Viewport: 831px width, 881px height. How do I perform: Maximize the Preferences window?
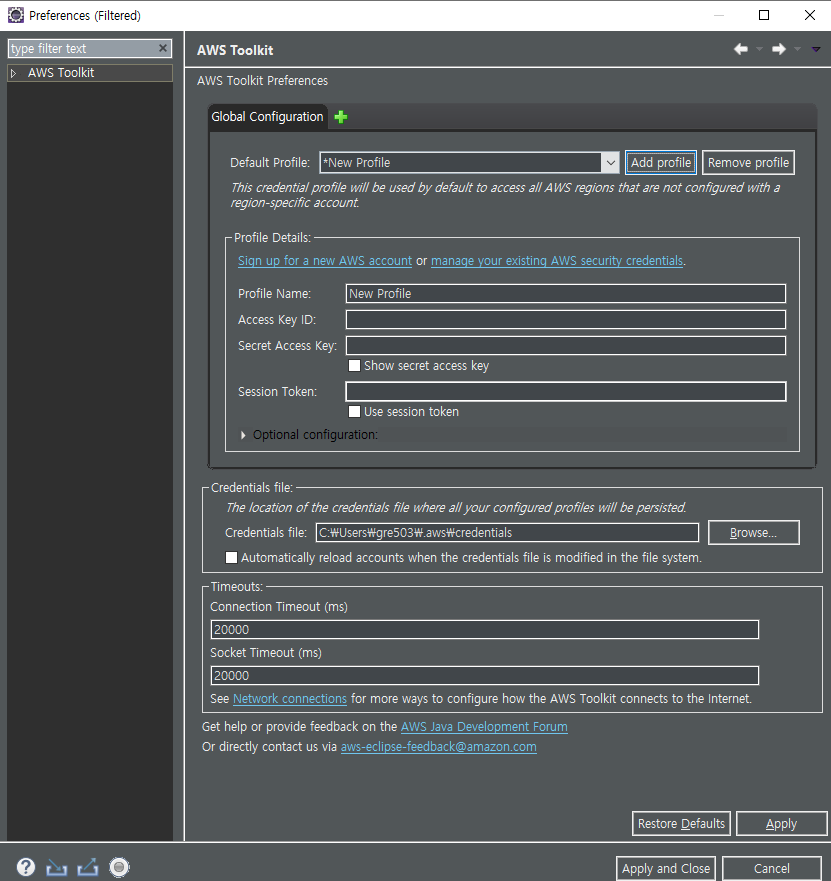tap(764, 15)
